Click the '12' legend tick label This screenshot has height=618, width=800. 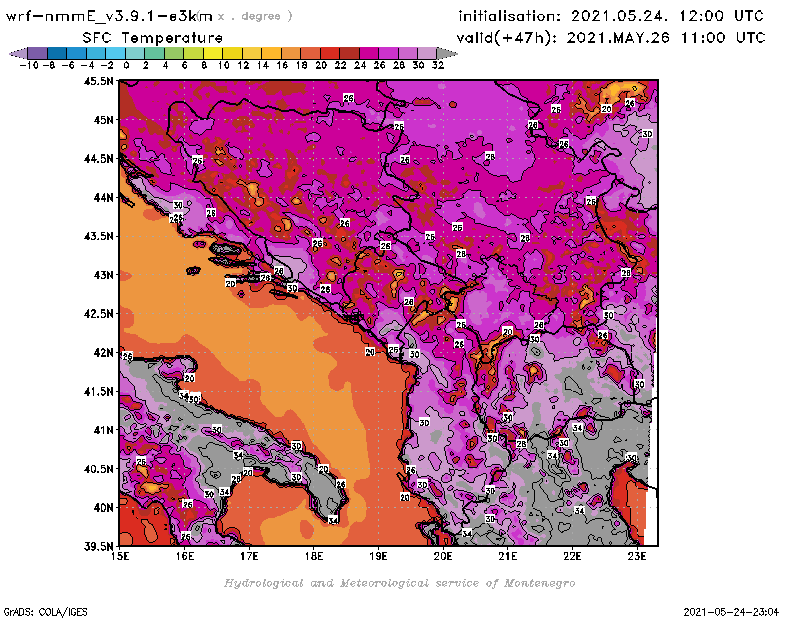point(243,65)
